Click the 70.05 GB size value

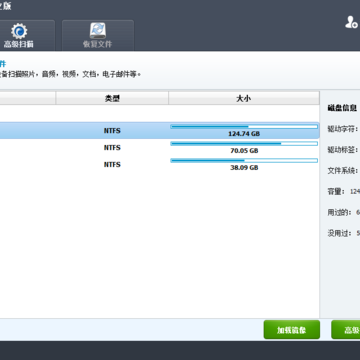pyautogui.click(x=244, y=151)
